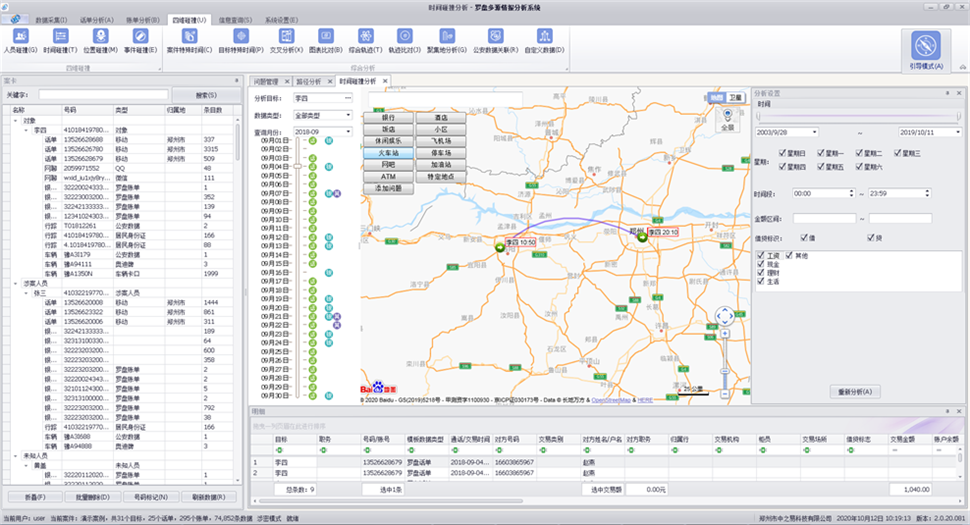The height and width of the screenshot is (525, 970).
Task: Start 聚集地分析(G) tool
Action: click(447, 41)
